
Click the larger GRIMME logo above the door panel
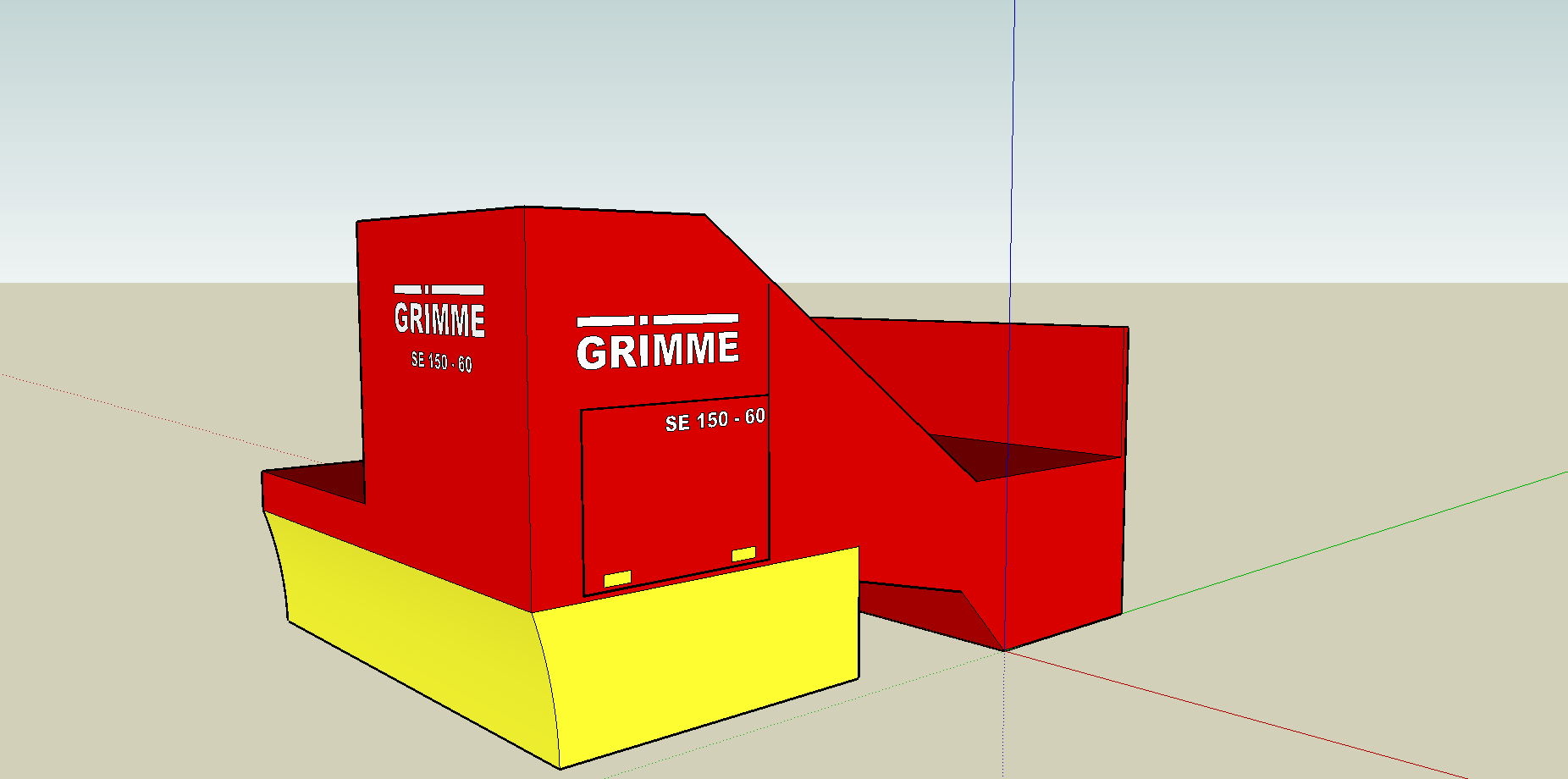coord(658,343)
